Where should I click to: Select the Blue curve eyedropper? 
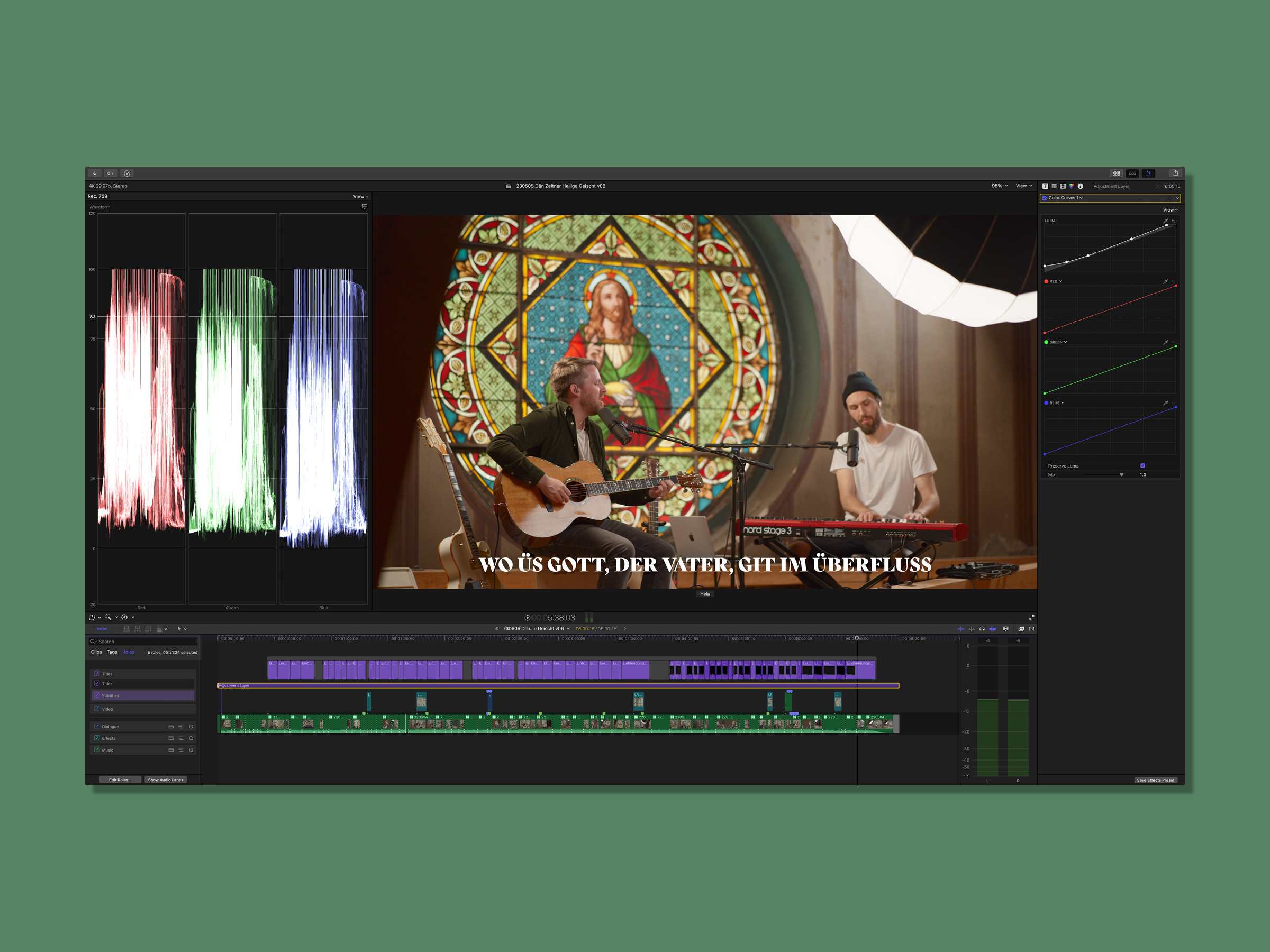1166,404
